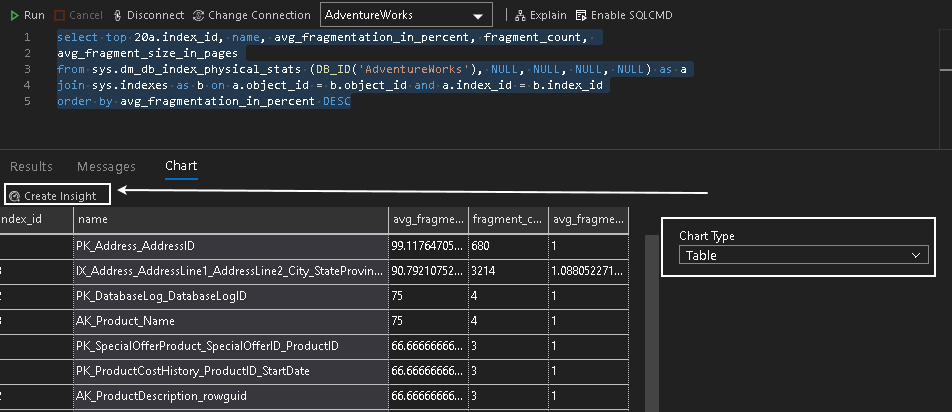The image size is (952, 412).
Task: Click the name column header
Action: (x=230, y=219)
